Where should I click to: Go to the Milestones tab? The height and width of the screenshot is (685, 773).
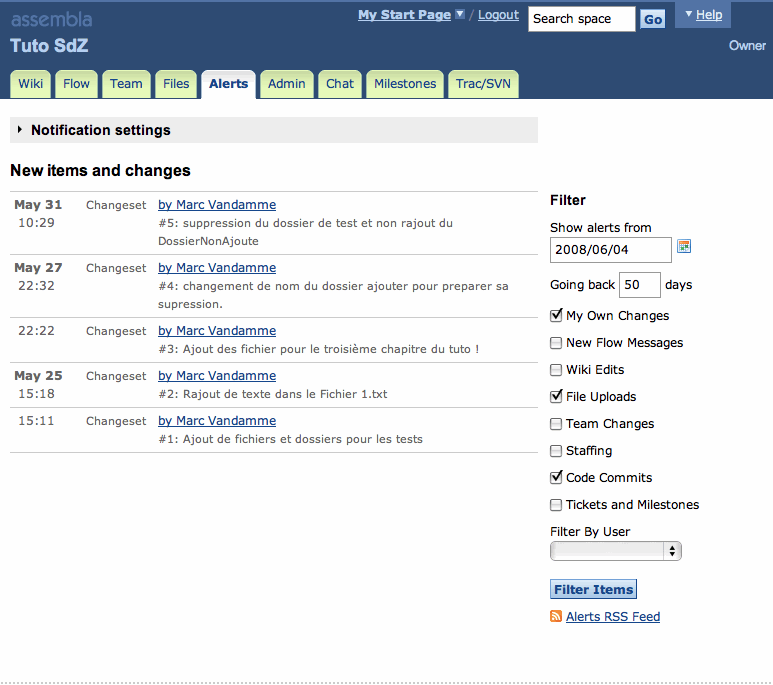click(405, 84)
